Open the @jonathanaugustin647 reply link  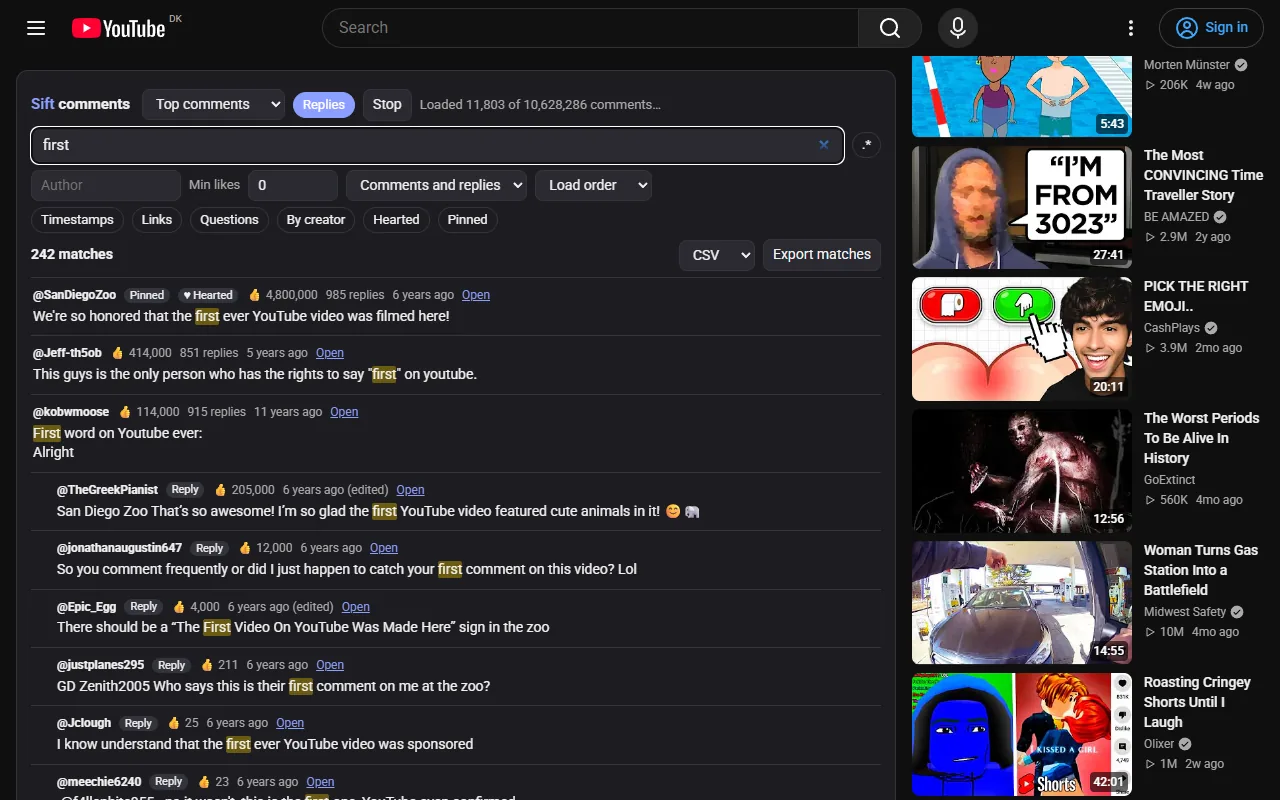tap(384, 548)
